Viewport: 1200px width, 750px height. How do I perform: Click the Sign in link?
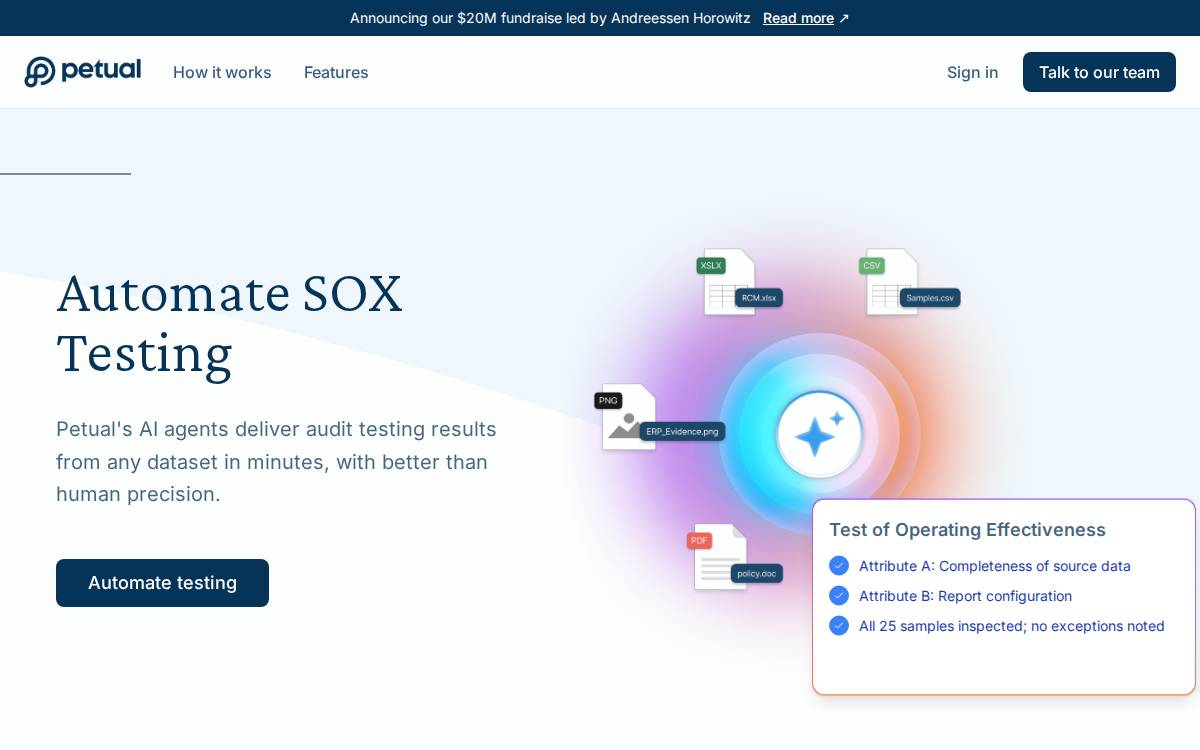click(972, 72)
